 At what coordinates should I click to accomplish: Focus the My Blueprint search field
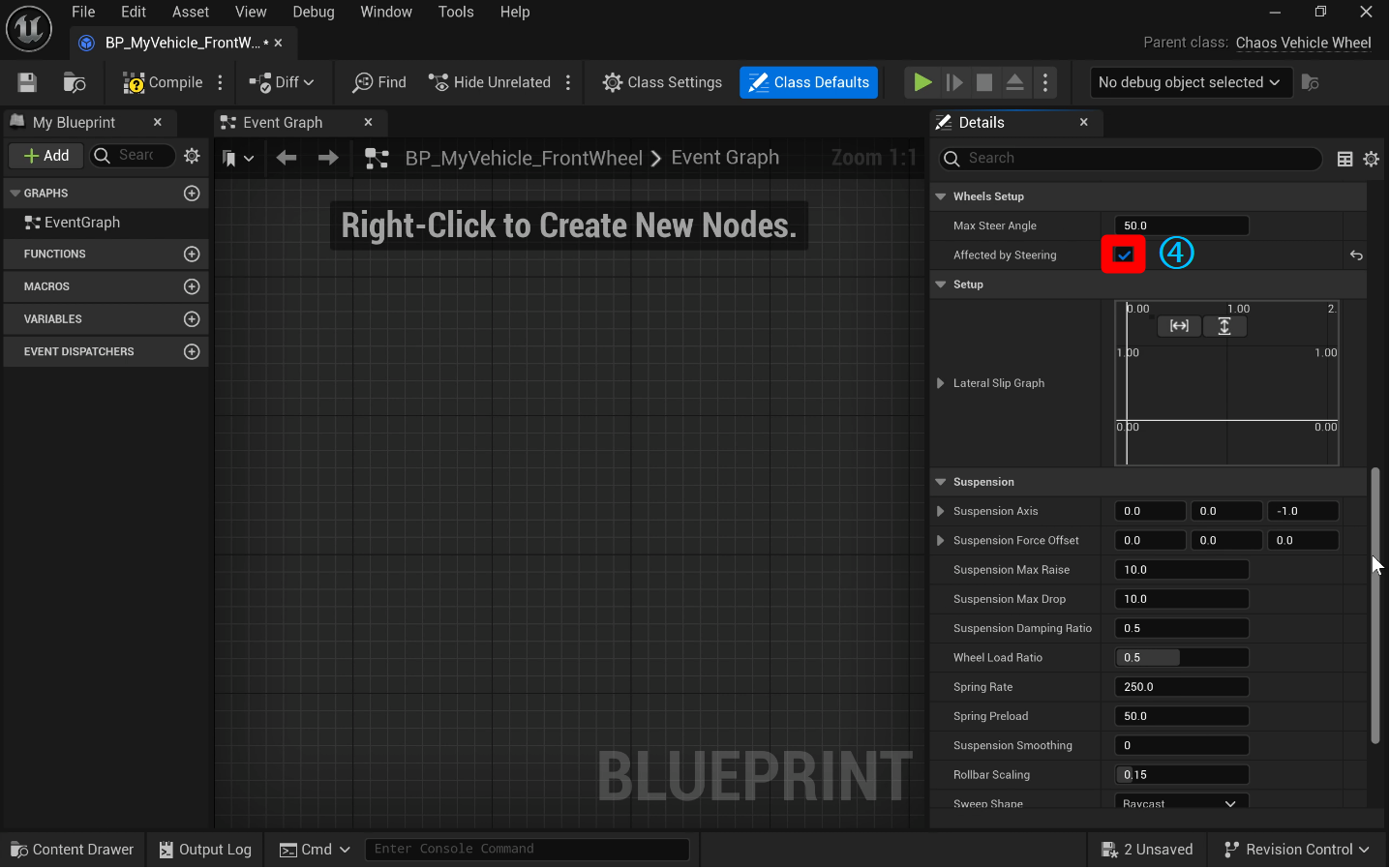(x=134, y=156)
